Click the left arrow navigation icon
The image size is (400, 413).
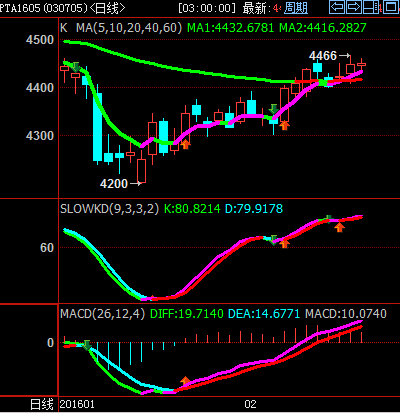[x=337, y=7]
